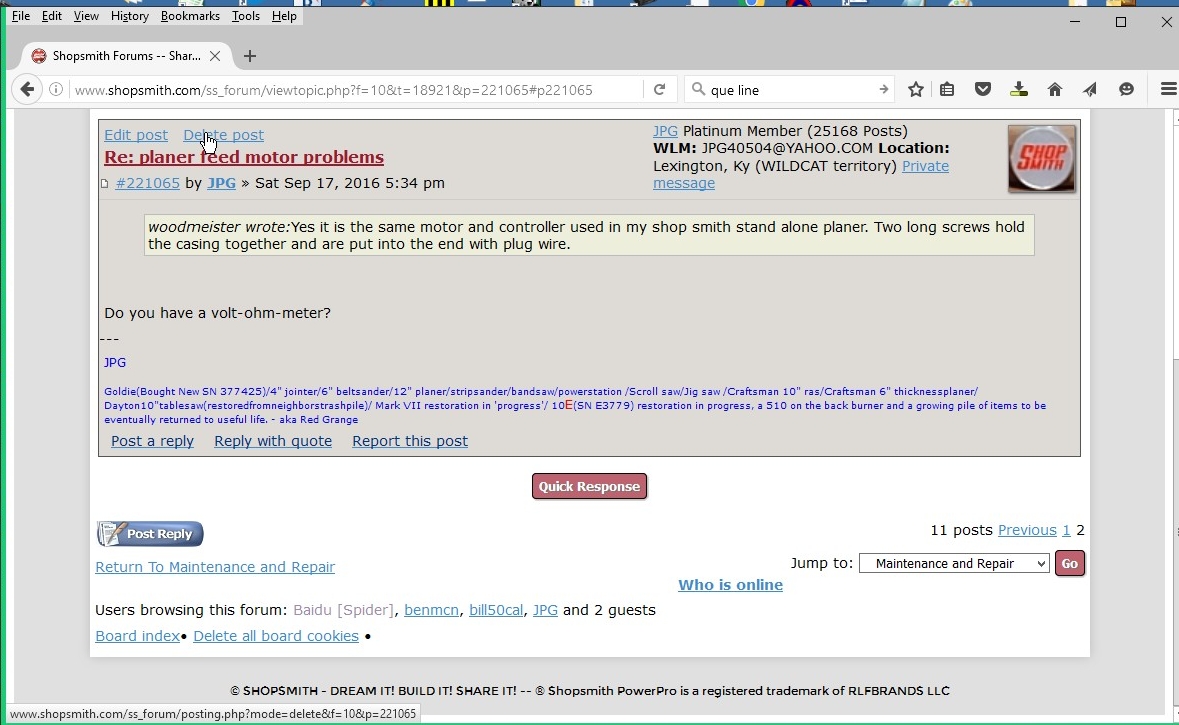Open the Bookmarks menu
The image size is (1179, 725).
pos(190,16)
